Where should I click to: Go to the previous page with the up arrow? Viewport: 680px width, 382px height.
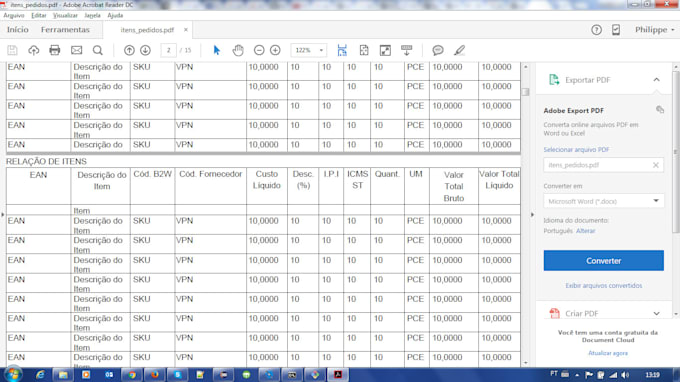pyautogui.click(x=129, y=50)
